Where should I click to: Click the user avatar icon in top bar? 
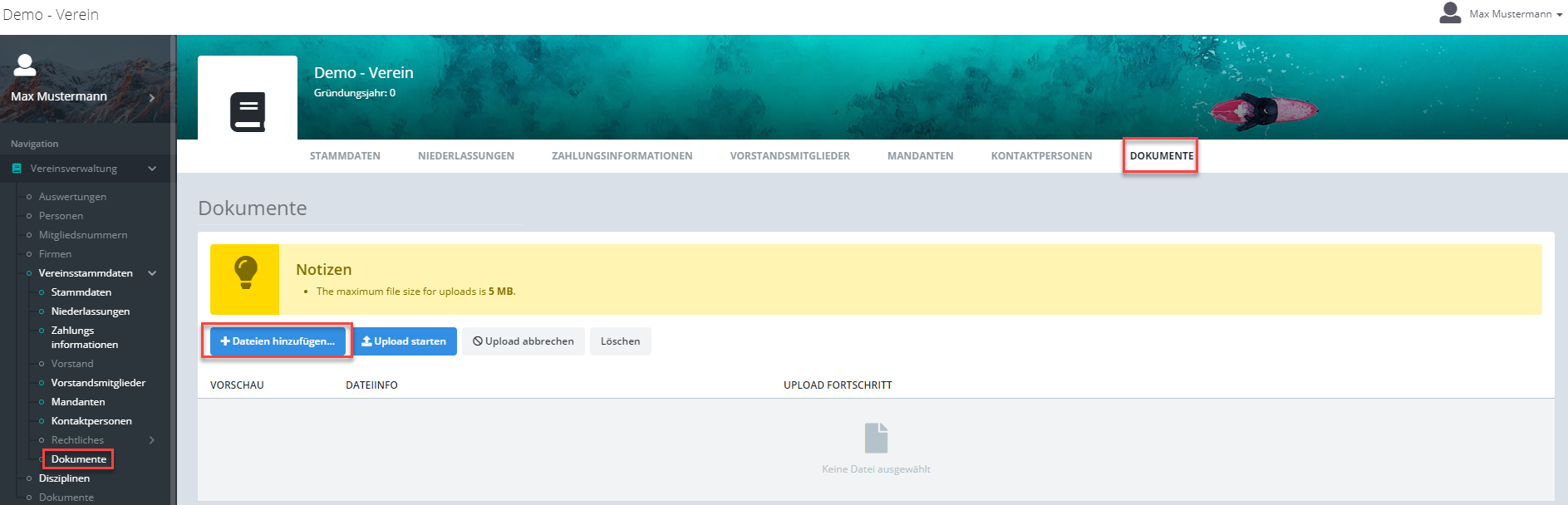[x=1450, y=13]
